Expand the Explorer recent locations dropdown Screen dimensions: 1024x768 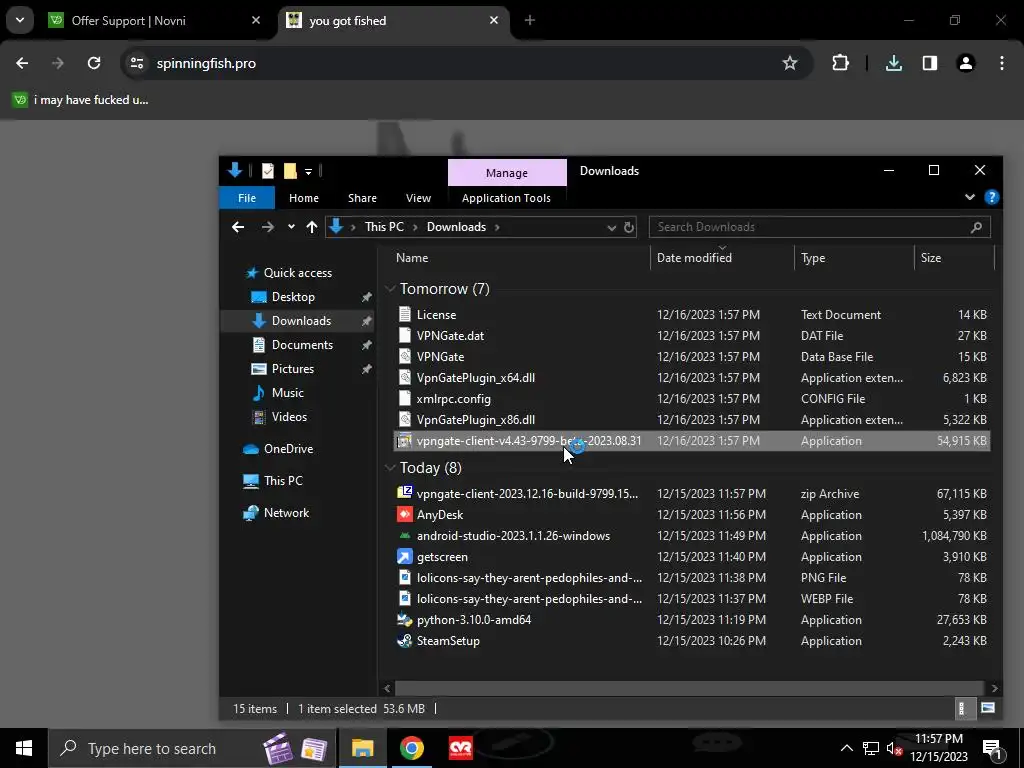pyautogui.click(x=291, y=227)
